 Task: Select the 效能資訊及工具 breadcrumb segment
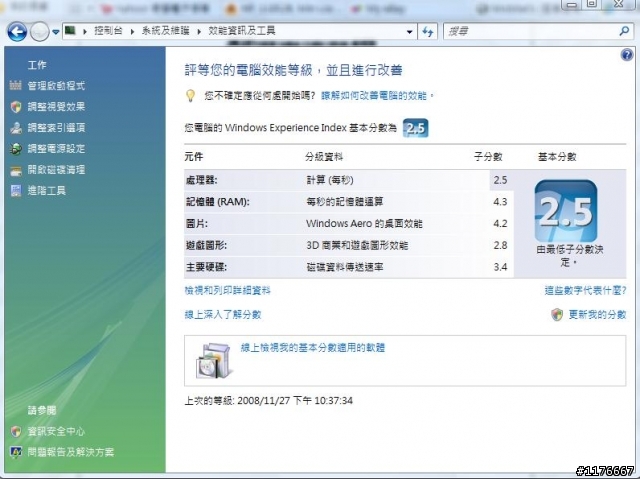click(x=242, y=31)
